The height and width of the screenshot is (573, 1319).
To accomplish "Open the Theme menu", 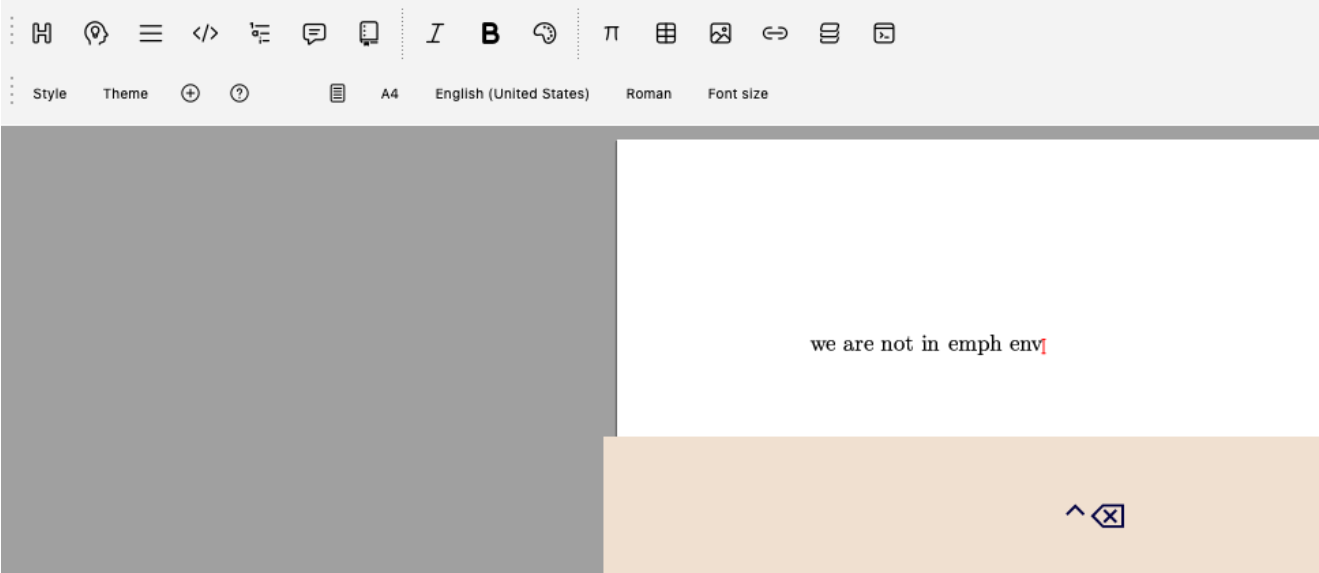I will click(x=125, y=94).
